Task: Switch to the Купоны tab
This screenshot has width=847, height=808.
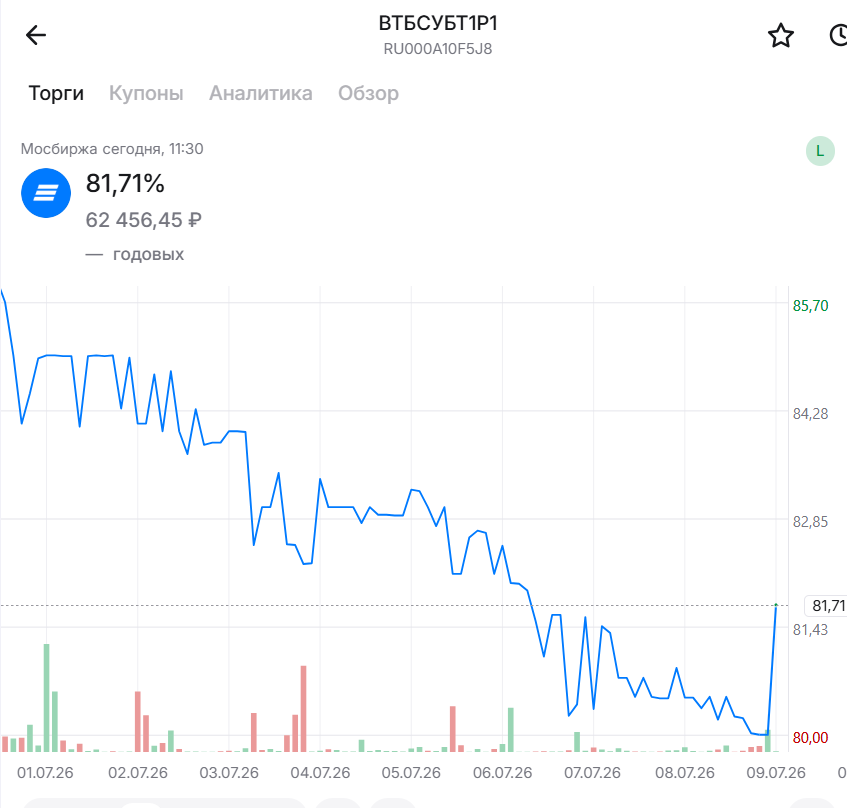Action: (146, 93)
